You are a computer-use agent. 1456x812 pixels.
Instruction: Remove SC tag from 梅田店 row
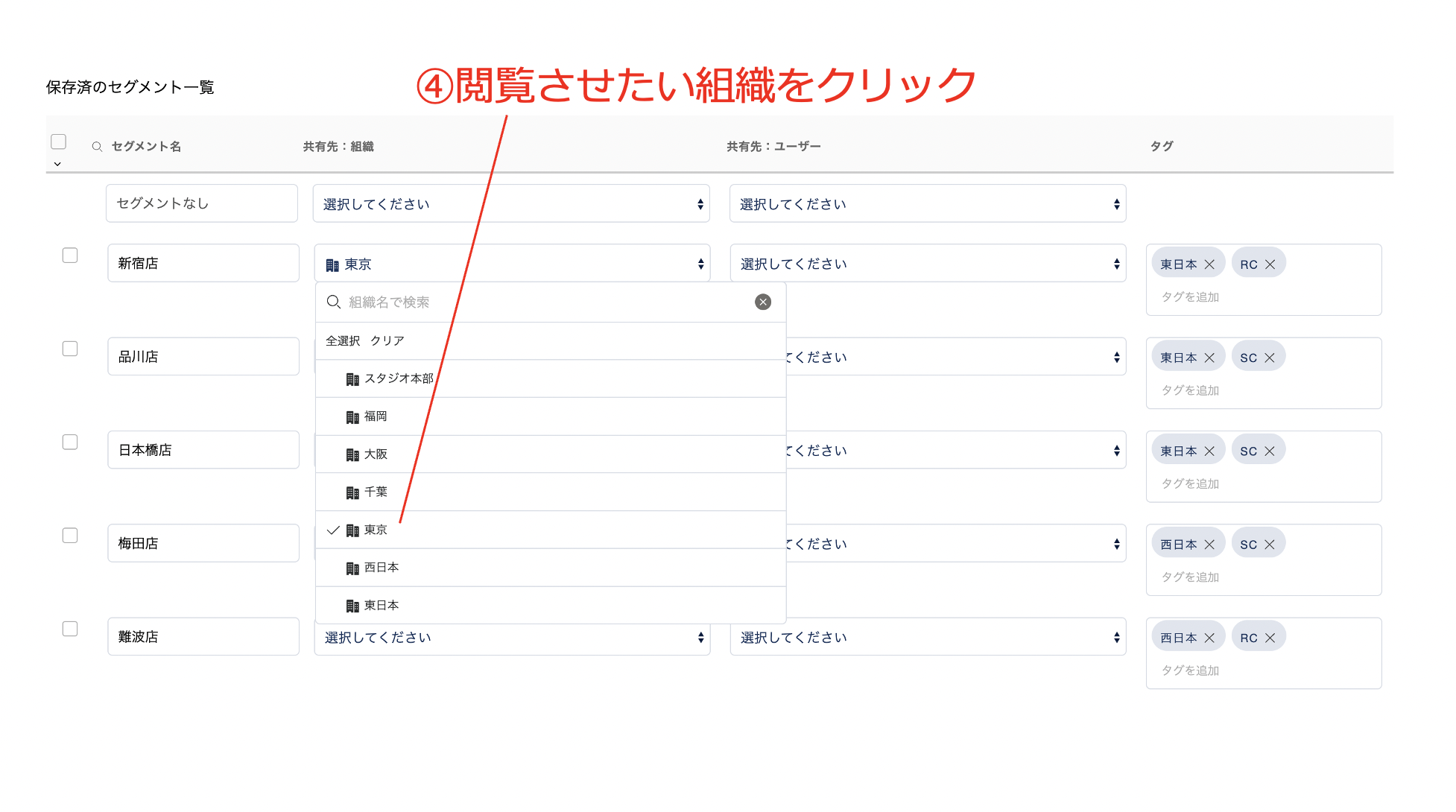[x=1270, y=545]
